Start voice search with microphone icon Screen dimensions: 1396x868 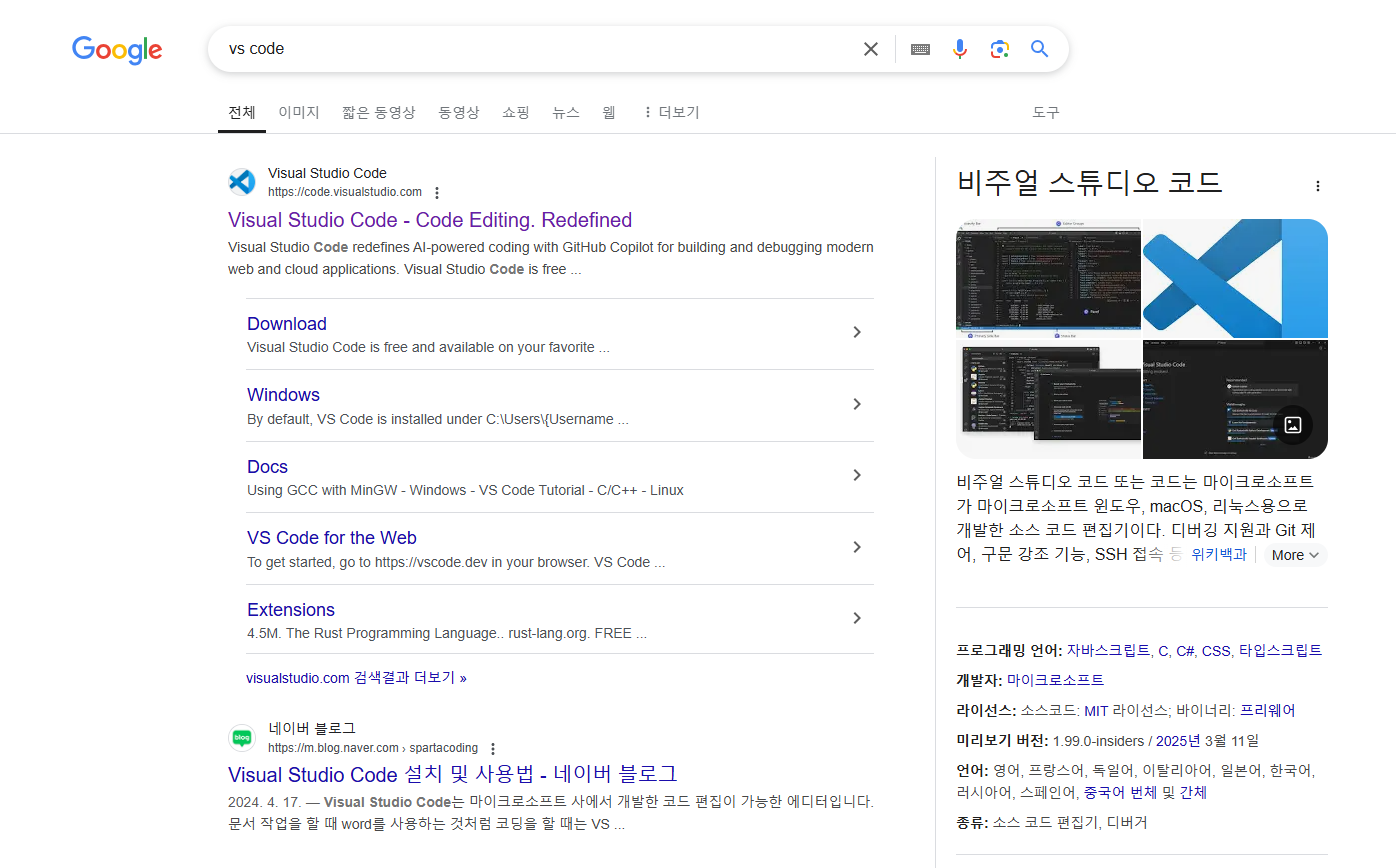960,49
